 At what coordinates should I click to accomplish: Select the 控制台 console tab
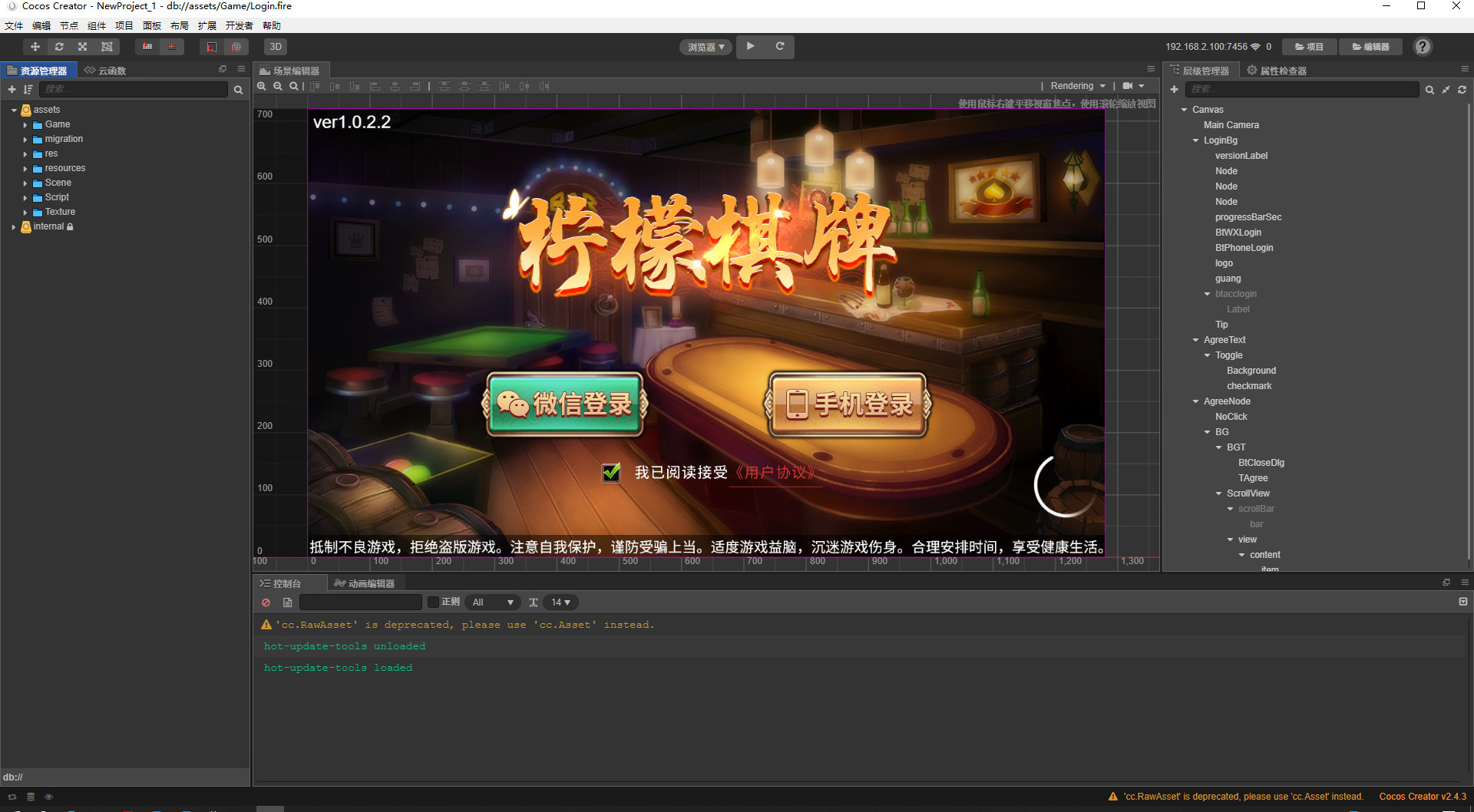click(x=281, y=583)
